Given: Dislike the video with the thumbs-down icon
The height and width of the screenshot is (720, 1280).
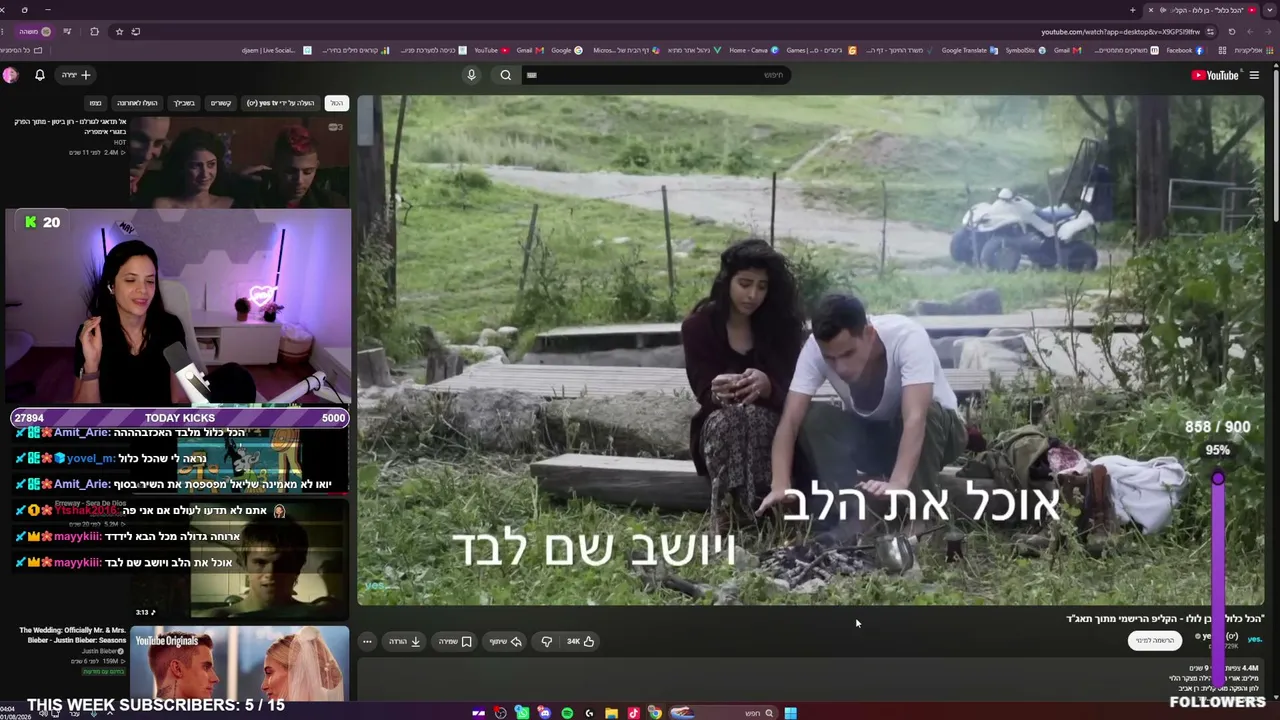Looking at the screenshot, I should tap(546, 641).
